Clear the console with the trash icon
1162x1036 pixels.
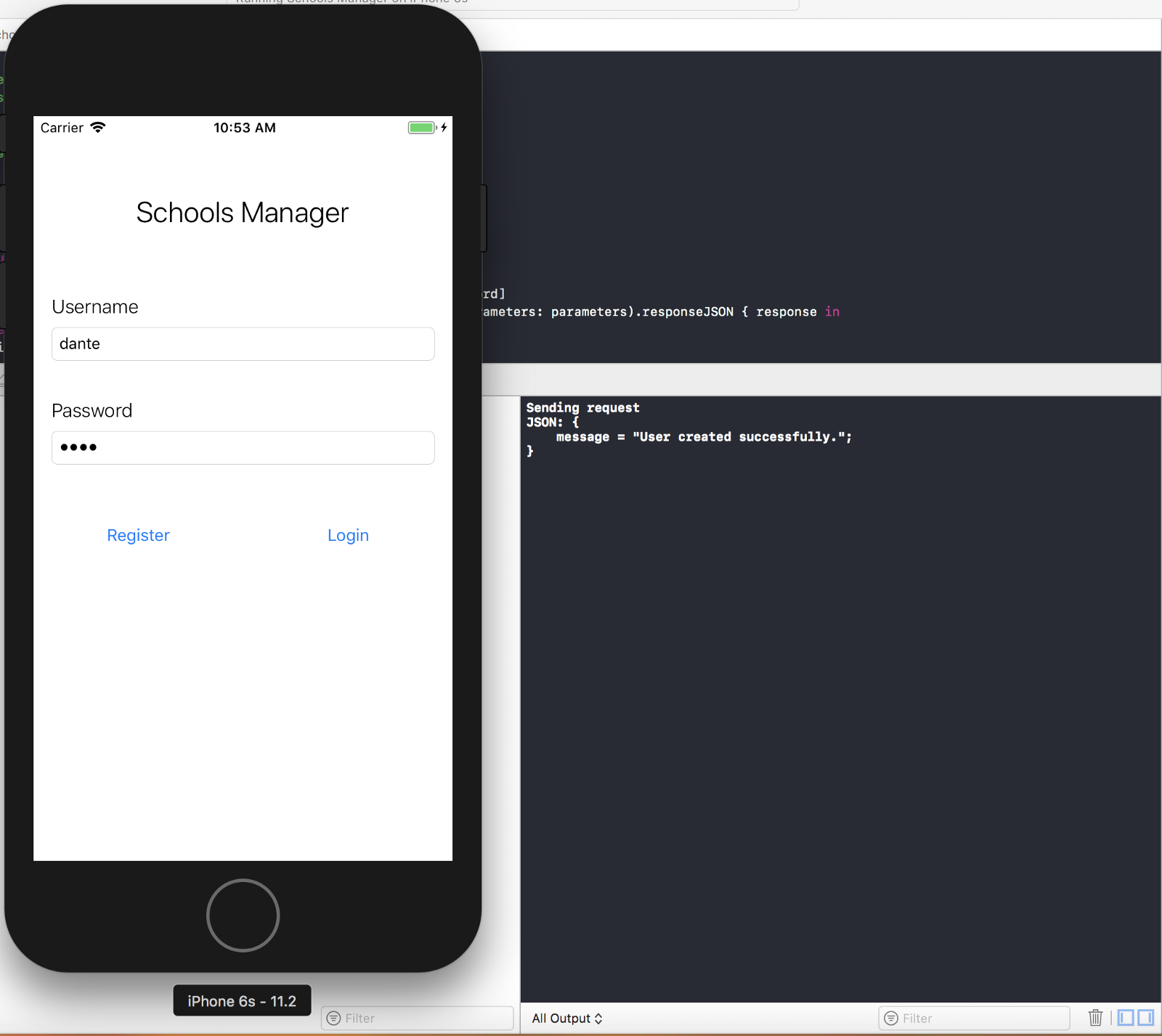click(x=1096, y=1018)
